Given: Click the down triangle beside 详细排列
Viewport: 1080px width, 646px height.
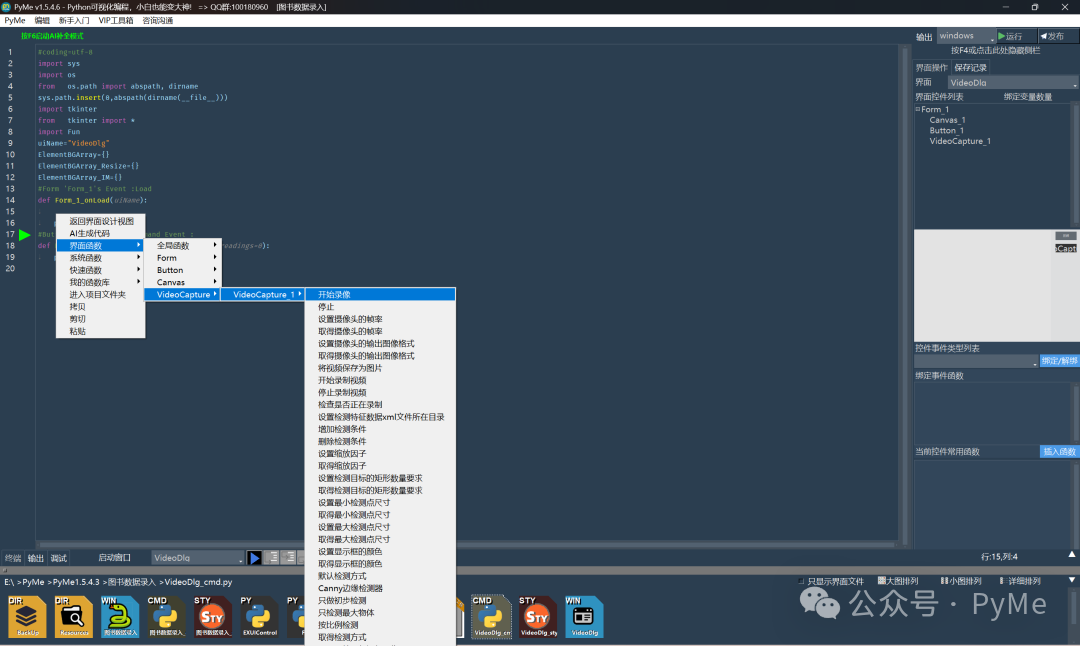Looking at the screenshot, I should click(1072, 580).
